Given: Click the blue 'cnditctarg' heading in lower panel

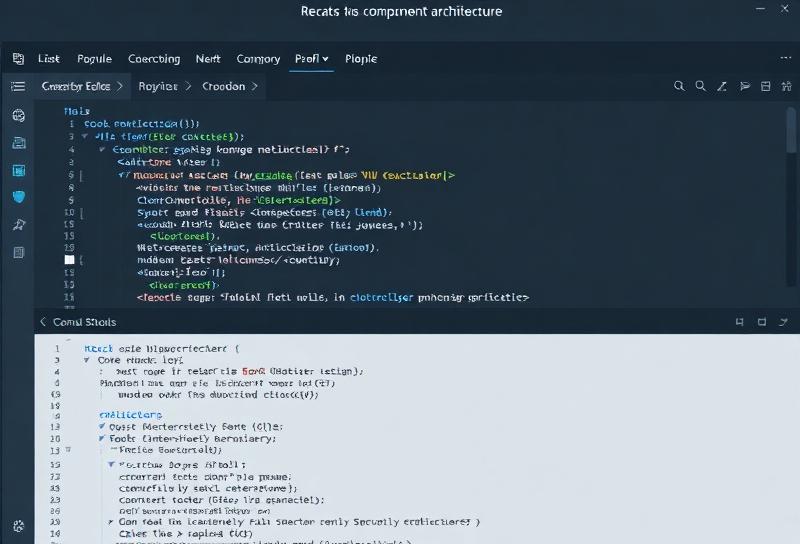Looking at the screenshot, I should tap(131, 415).
